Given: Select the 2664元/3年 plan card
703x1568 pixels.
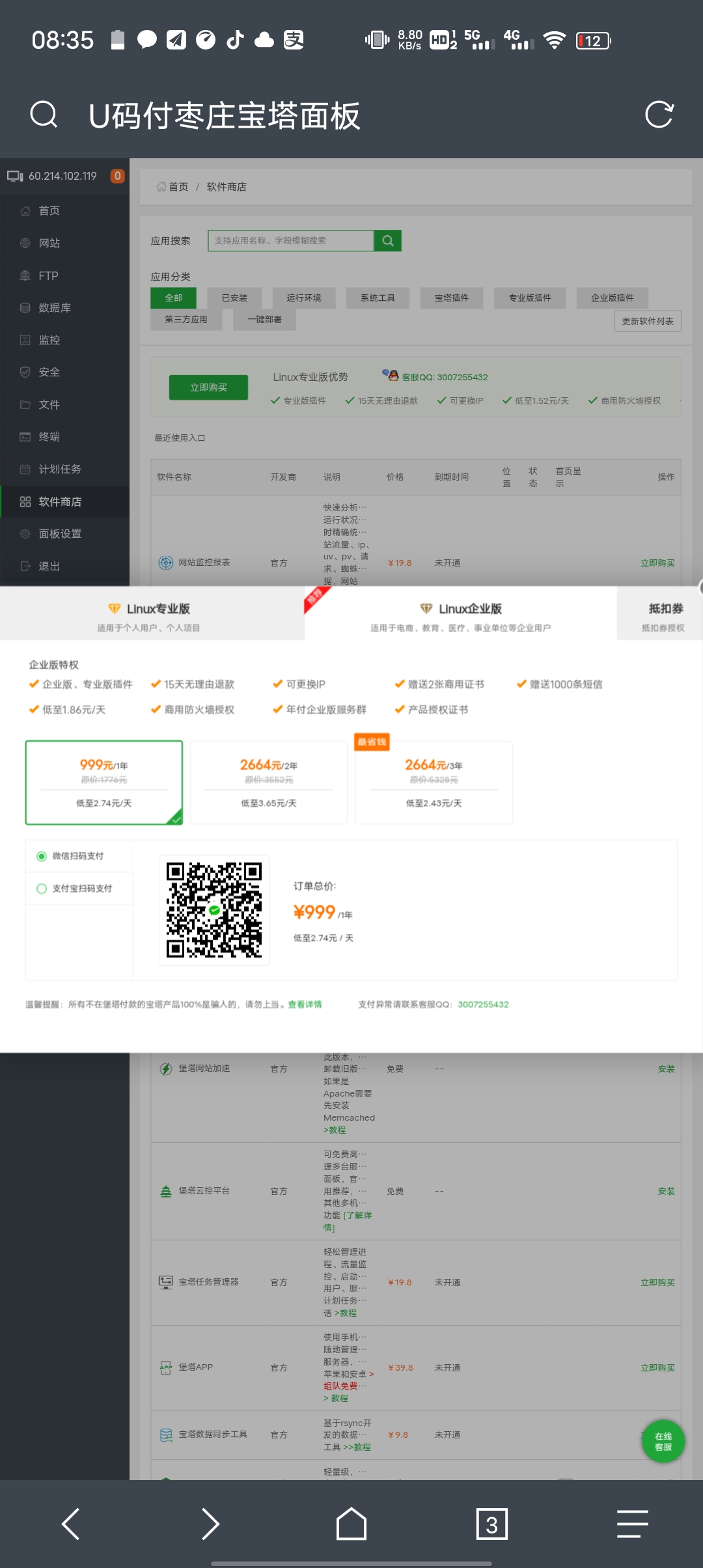Looking at the screenshot, I should click(x=434, y=783).
